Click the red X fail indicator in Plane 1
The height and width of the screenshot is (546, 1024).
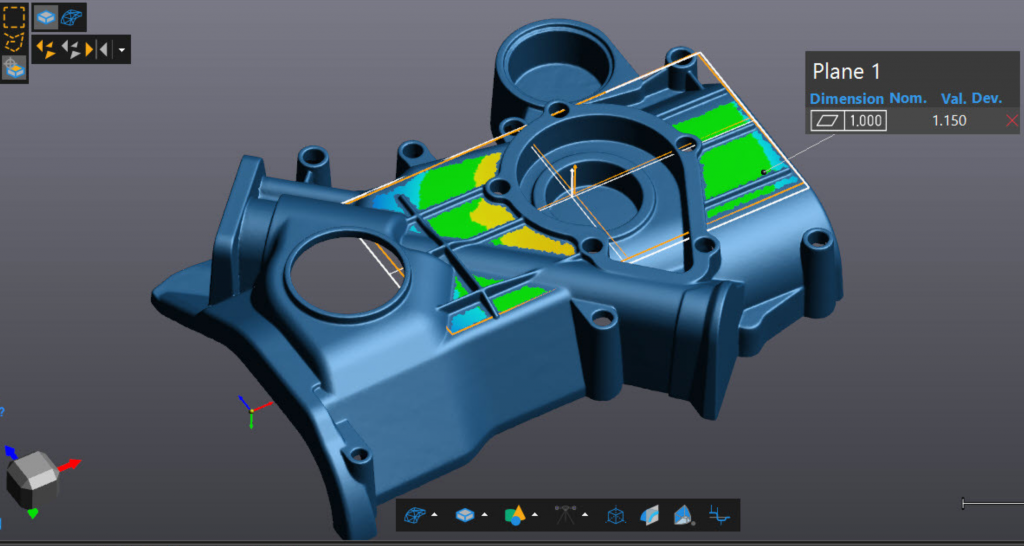click(x=1011, y=121)
